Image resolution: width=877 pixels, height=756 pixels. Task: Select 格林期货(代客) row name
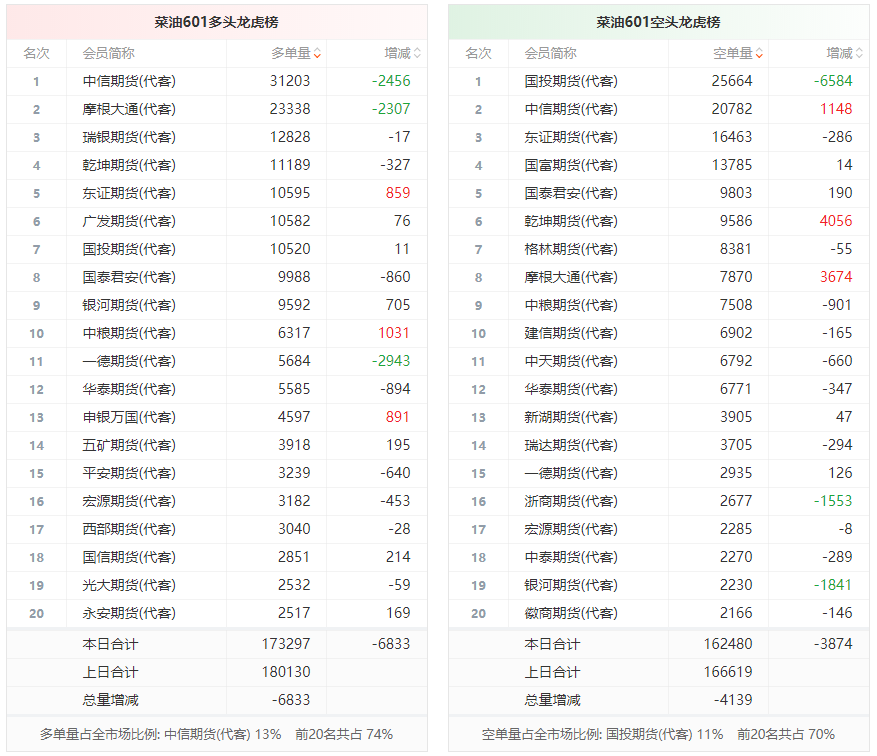point(571,249)
